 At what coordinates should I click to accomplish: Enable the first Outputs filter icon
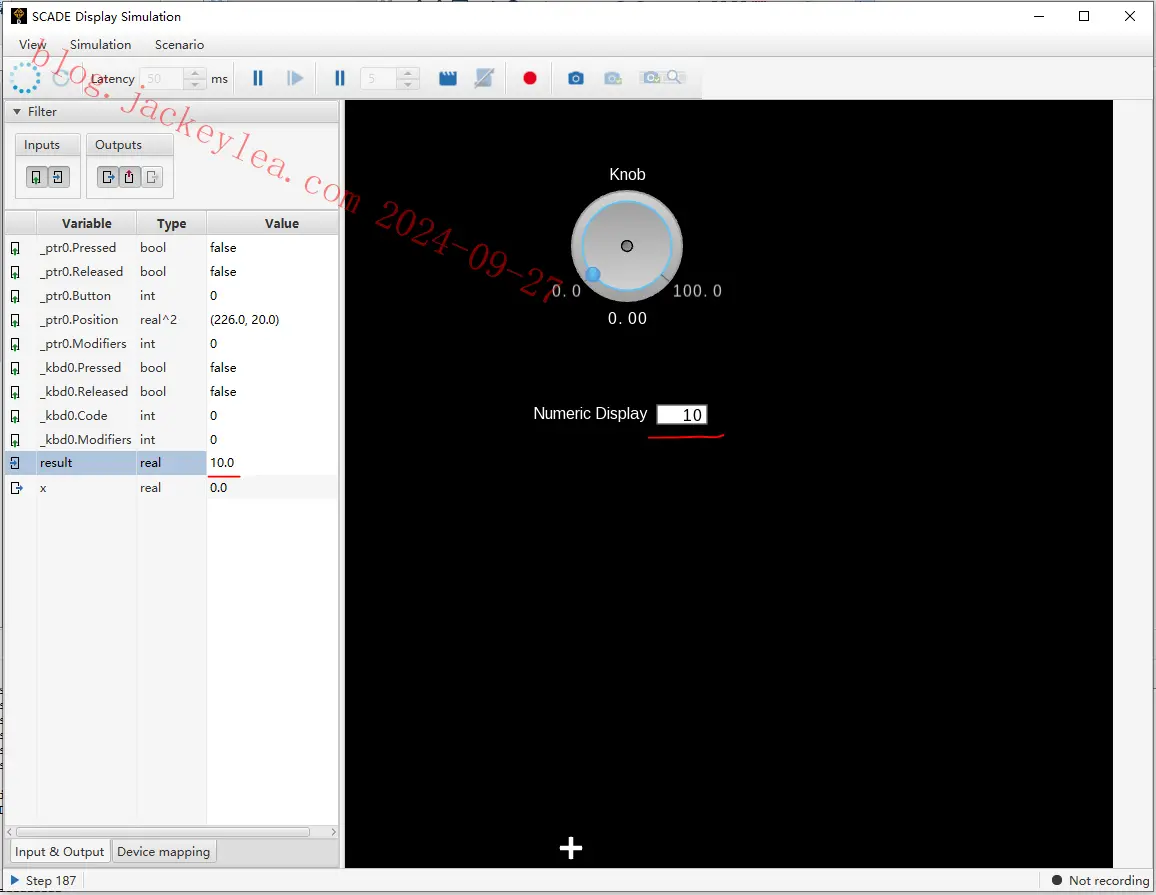click(107, 176)
